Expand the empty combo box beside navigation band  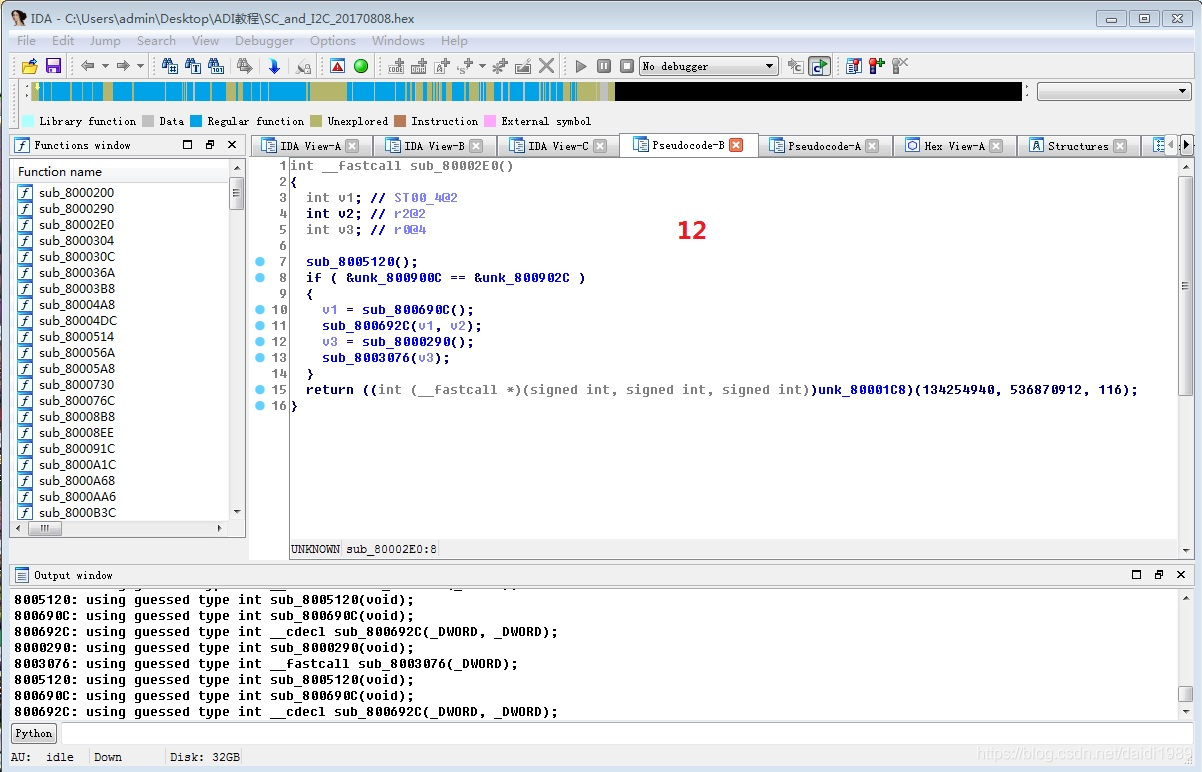coord(1182,91)
